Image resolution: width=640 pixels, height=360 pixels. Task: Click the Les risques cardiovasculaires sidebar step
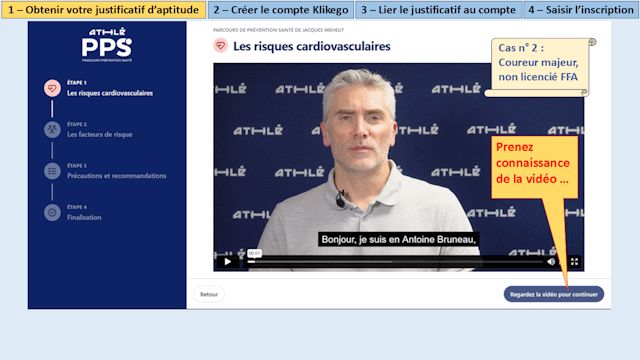110,93
